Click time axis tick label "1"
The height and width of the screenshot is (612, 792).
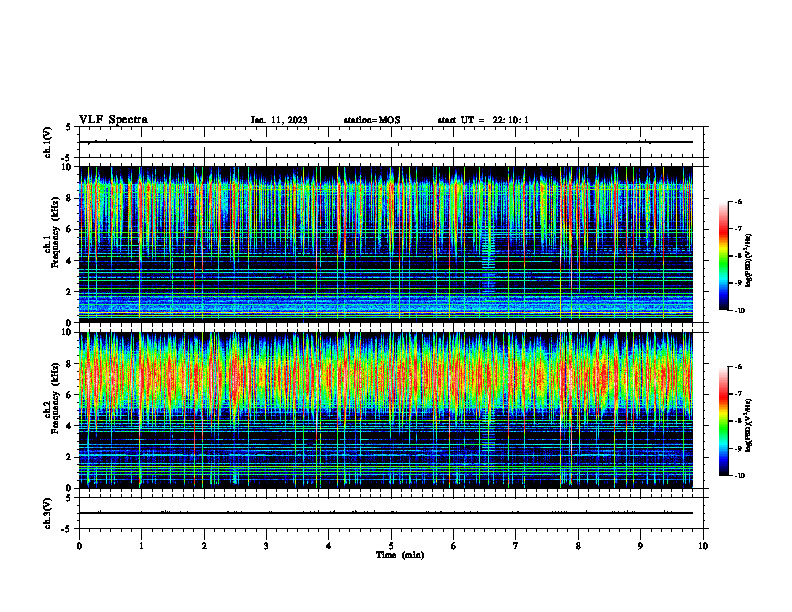141,546
